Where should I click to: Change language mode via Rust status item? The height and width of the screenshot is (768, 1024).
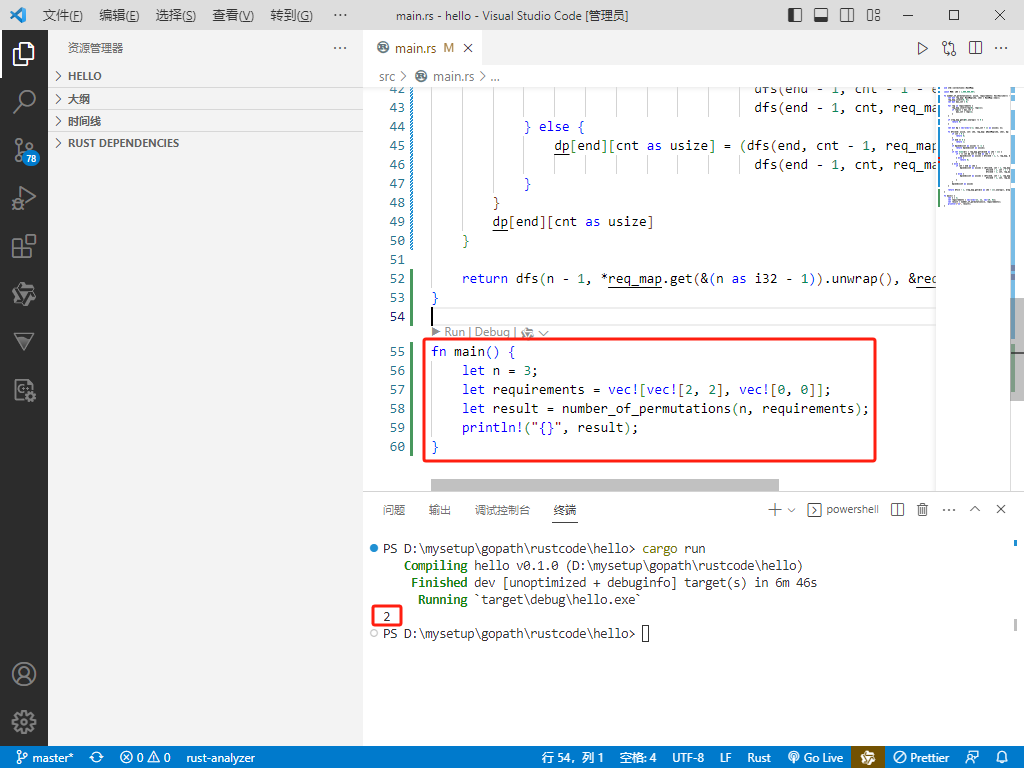[x=759, y=757]
